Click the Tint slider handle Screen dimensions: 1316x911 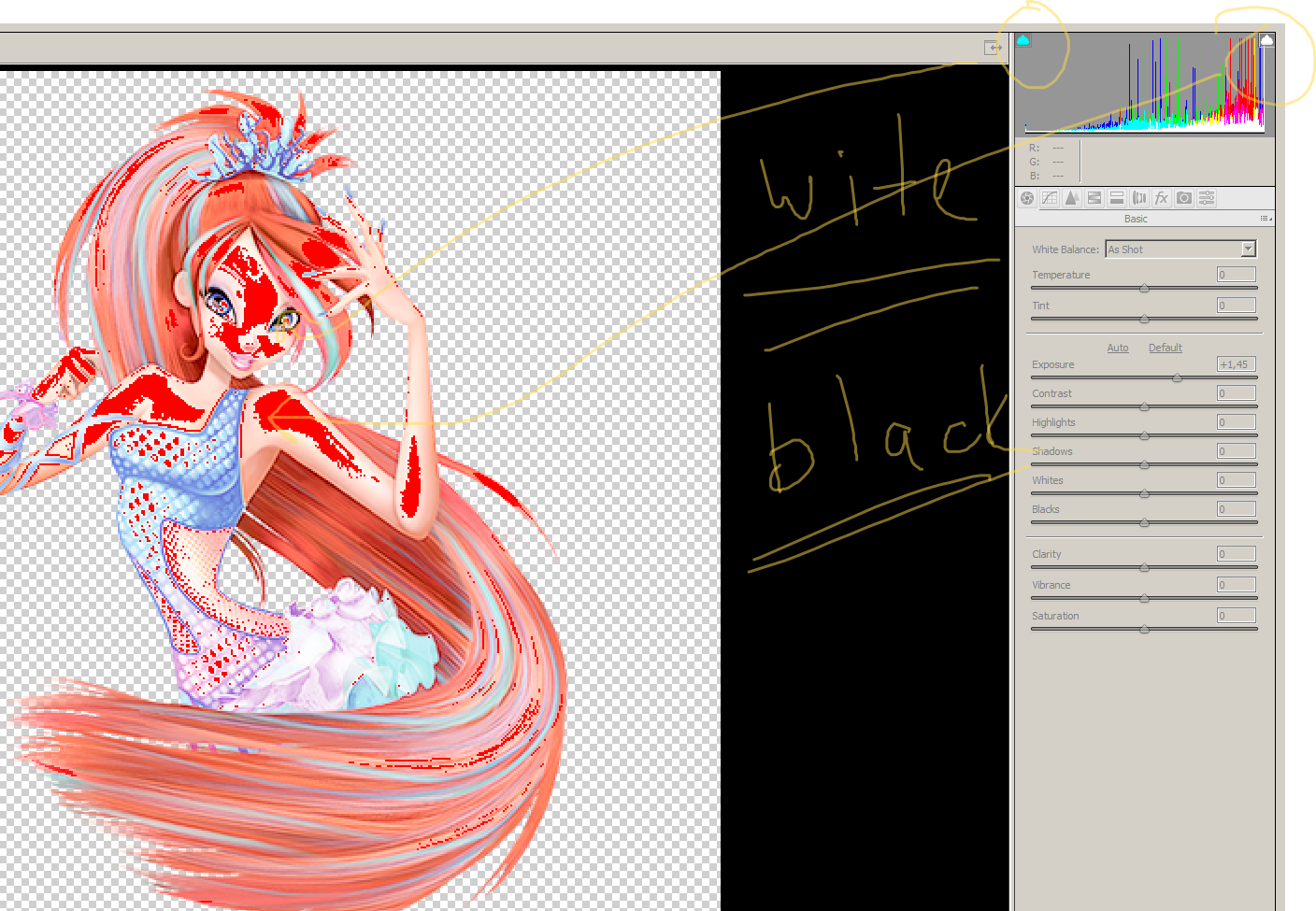coord(1144,320)
